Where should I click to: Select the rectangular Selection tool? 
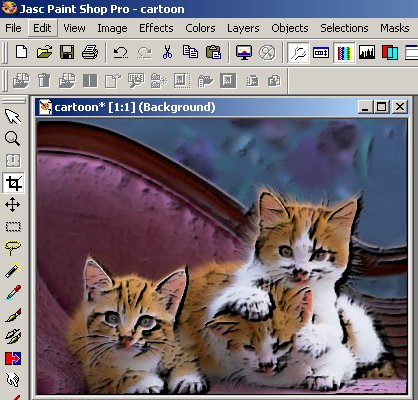[x=13, y=227]
